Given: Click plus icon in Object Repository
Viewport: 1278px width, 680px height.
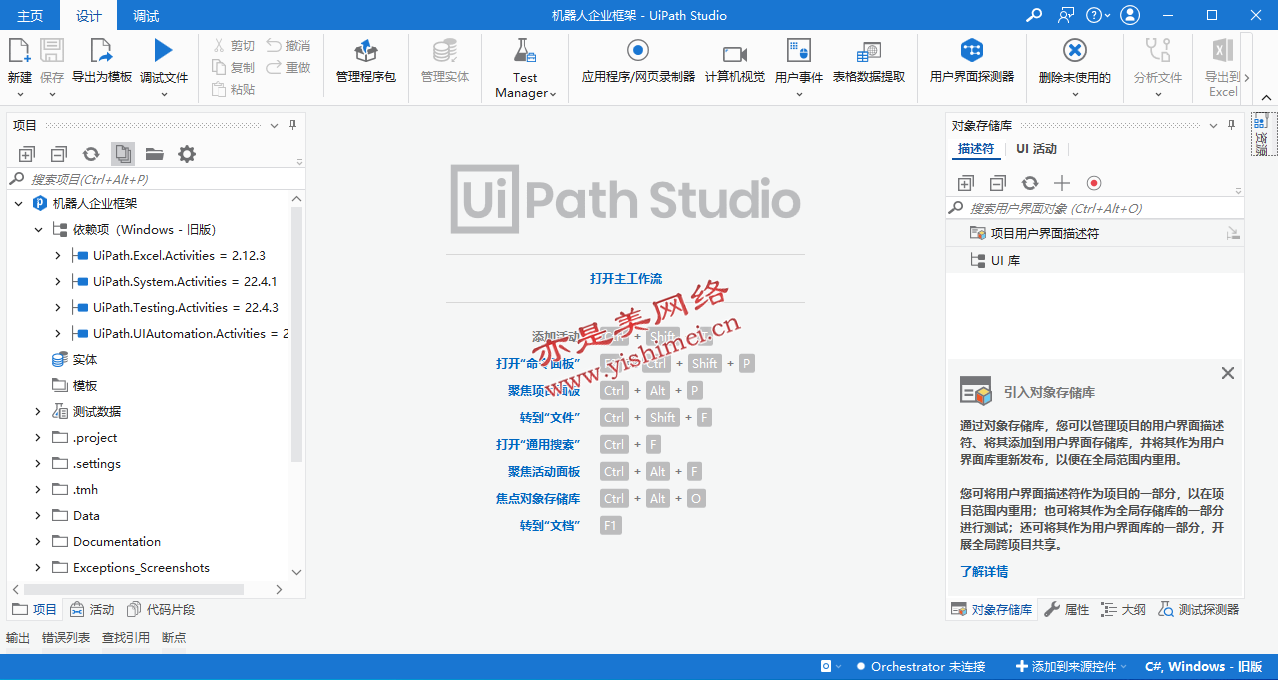Looking at the screenshot, I should click(x=1062, y=183).
